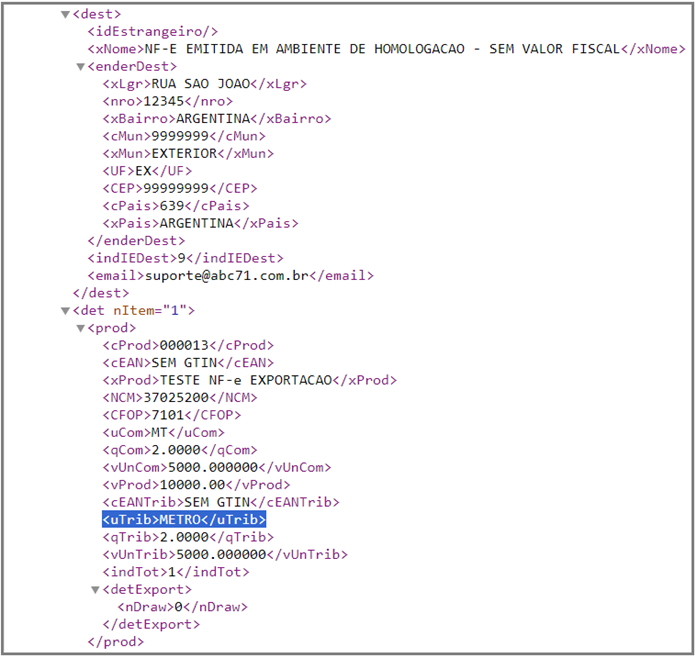Click the cMun 9999999 line
697x658 pixels.
[184, 136]
